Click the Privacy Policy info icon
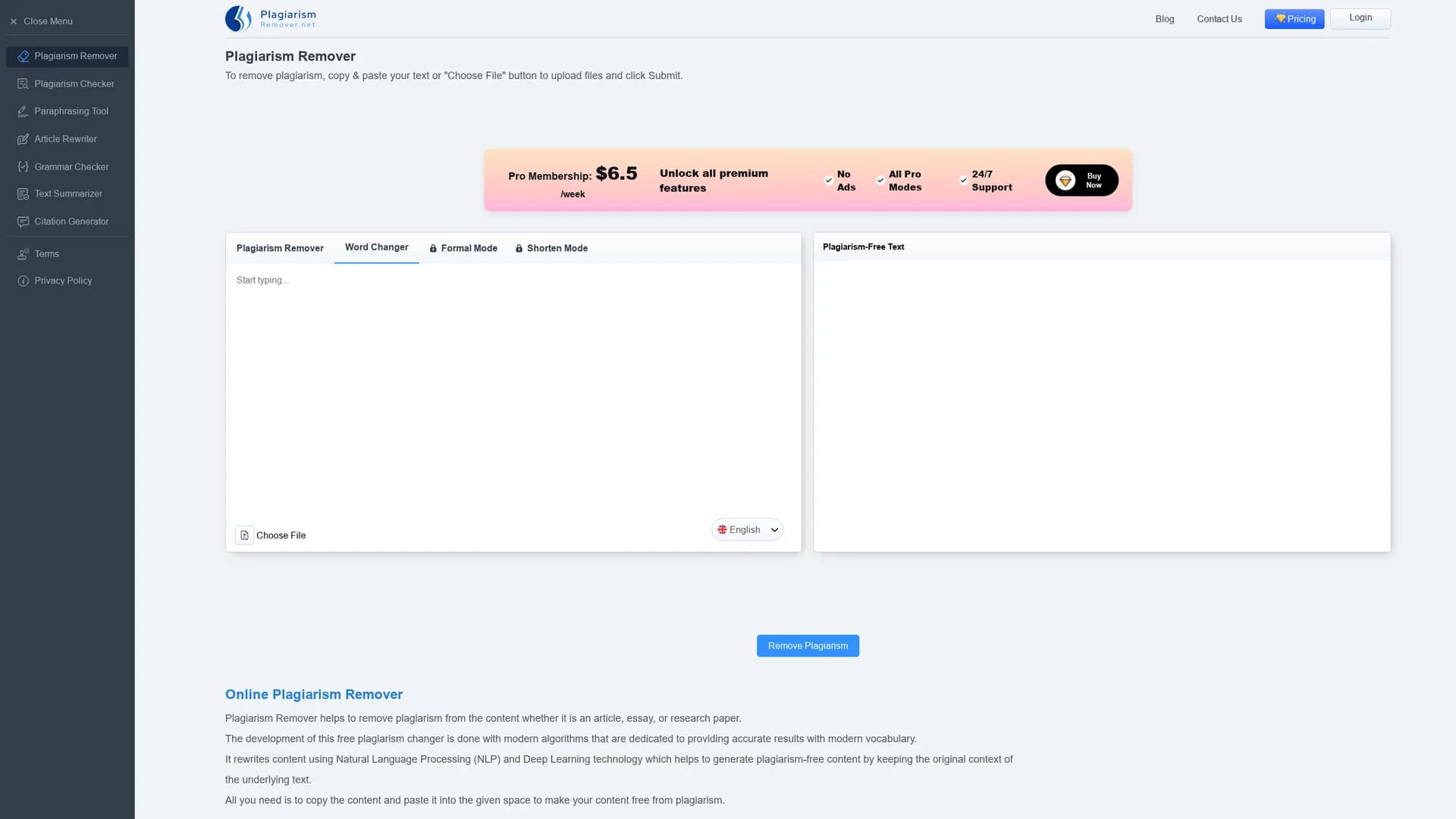Image resolution: width=1456 pixels, height=819 pixels. coord(23,281)
